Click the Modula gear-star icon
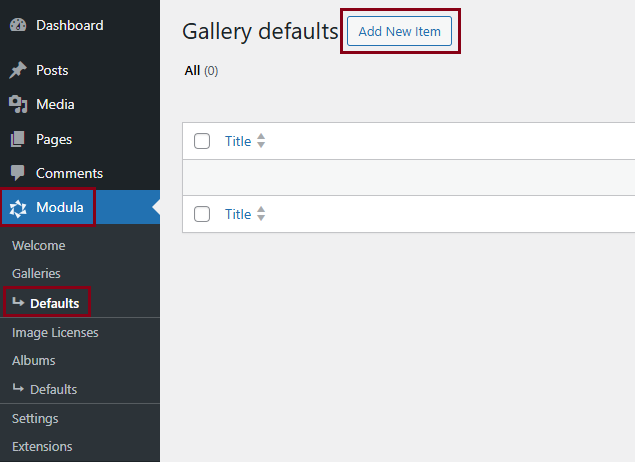 [x=18, y=208]
